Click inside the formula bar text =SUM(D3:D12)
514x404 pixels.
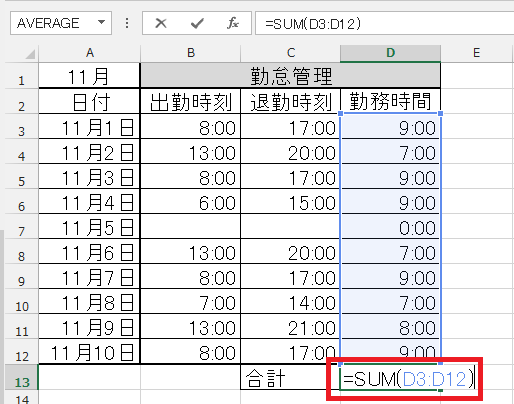(313, 24)
